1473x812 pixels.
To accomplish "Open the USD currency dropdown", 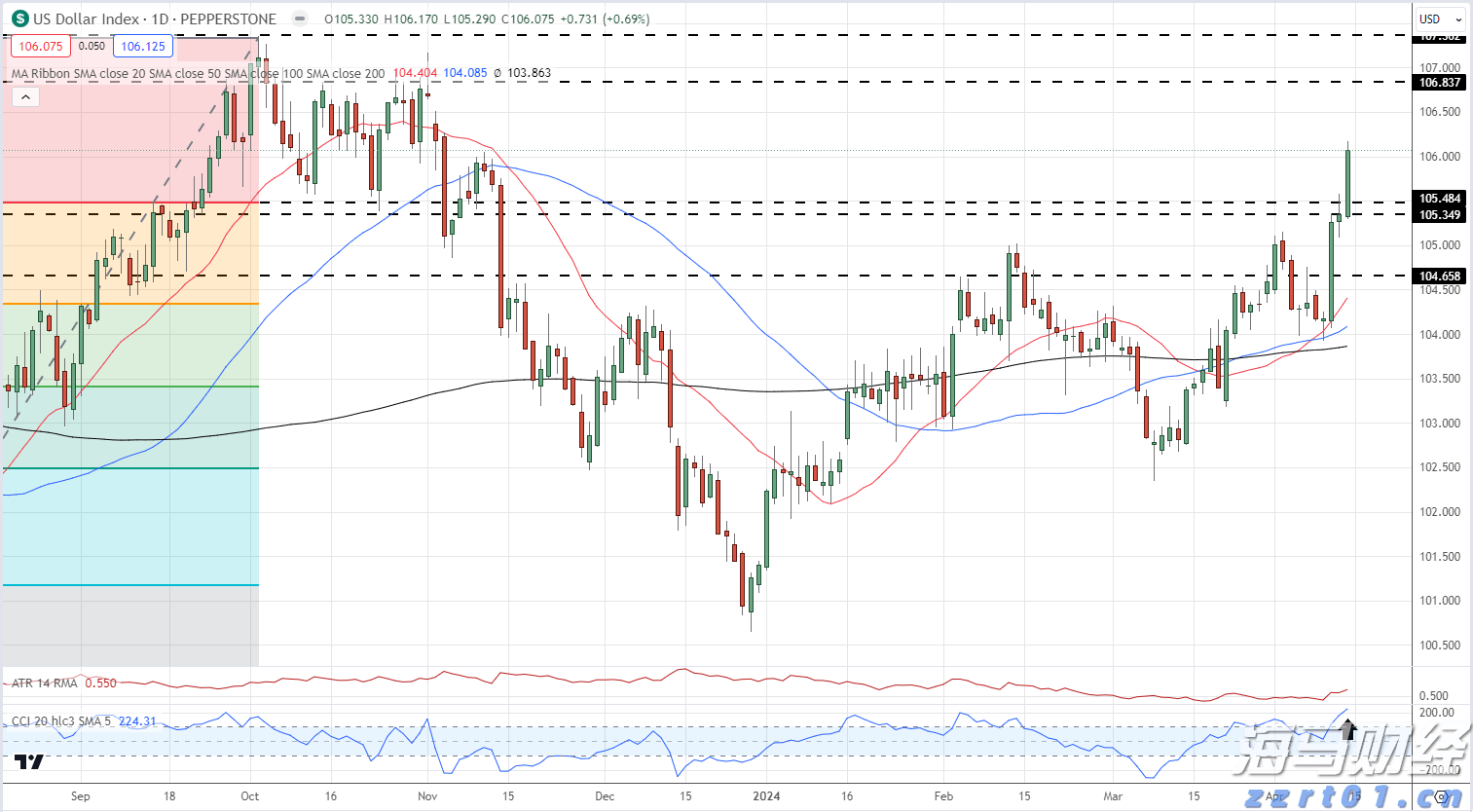I will [x=1440, y=18].
